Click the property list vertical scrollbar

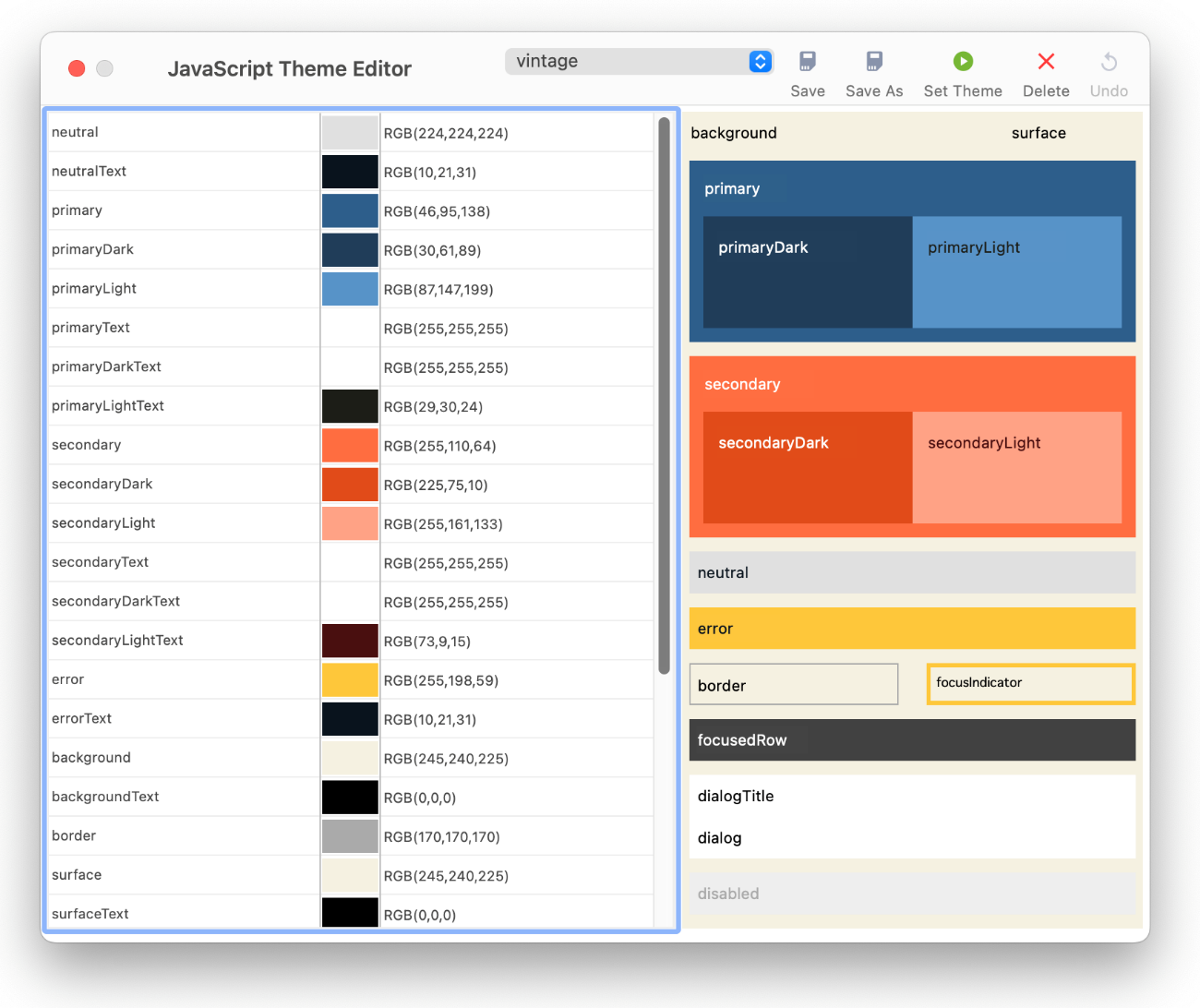[664, 395]
